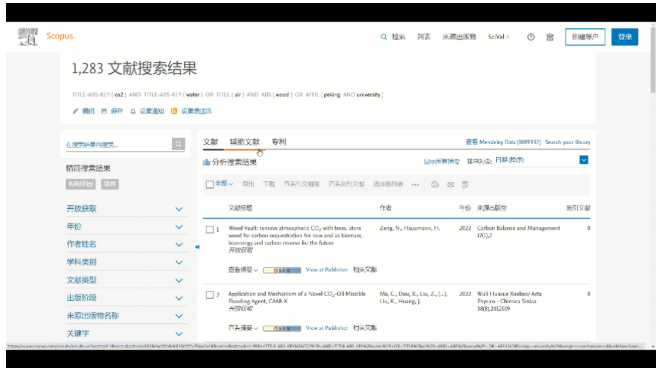Open the sort-by dropdown arrow
The width and height of the screenshot is (660, 368).
coord(583,160)
